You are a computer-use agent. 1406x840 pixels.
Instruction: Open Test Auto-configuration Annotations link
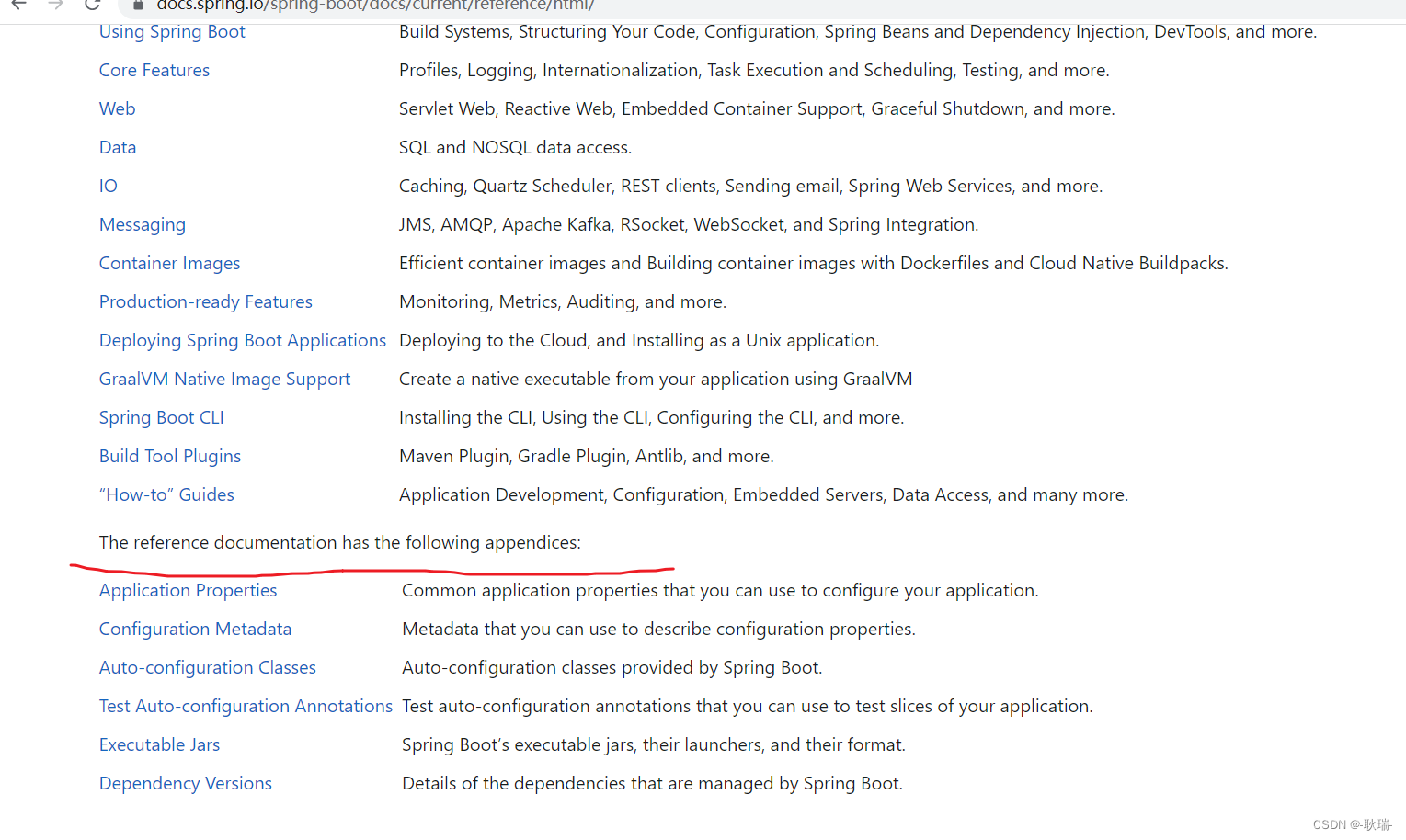(x=246, y=707)
